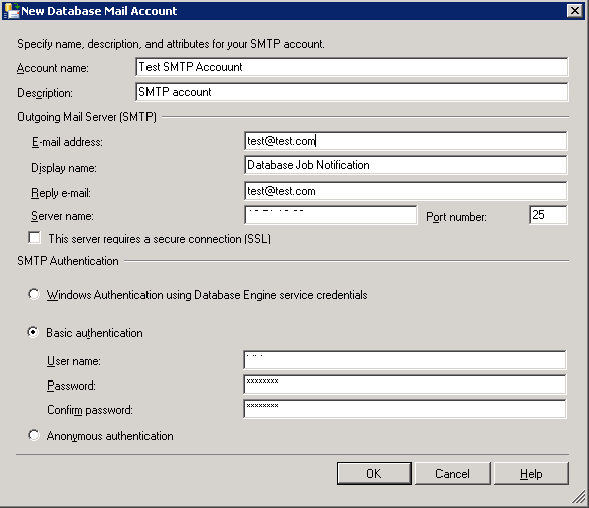Image resolution: width=589 pixels, height=508 pixels.
Task: Enable the secure connection (SSL) checkbox
Action: [x=35, y=238]
